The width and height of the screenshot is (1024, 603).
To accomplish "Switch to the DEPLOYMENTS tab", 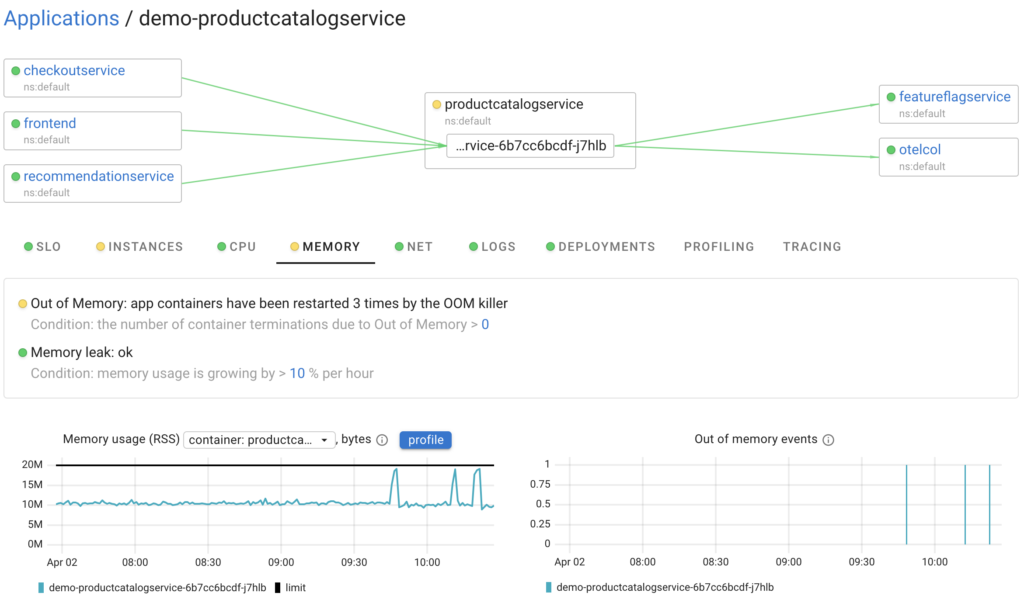I will (x=606, y=246).
